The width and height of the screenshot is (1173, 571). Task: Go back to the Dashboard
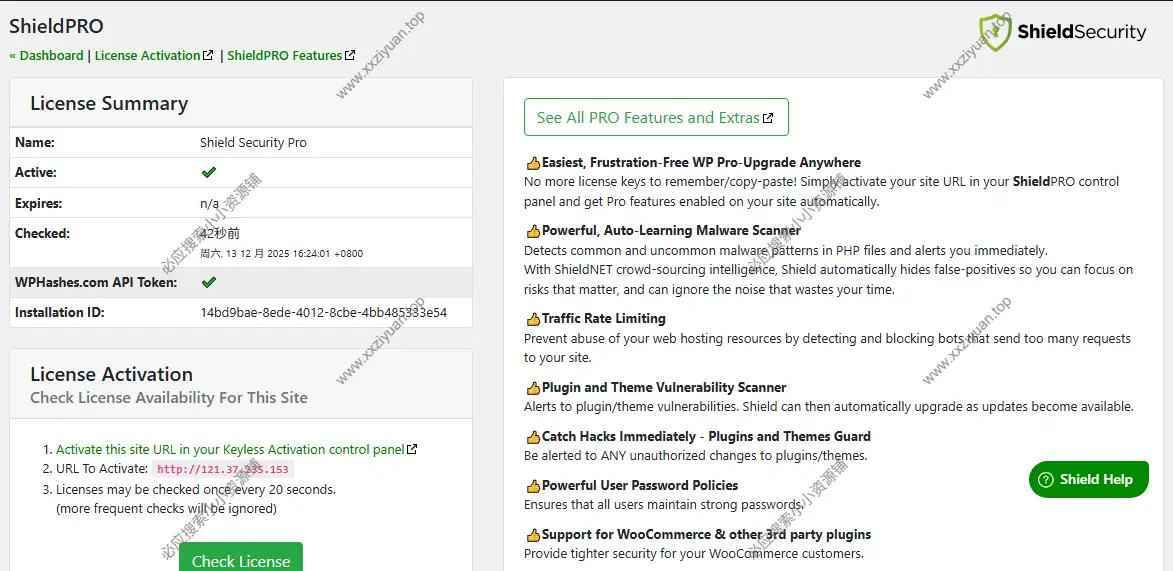click(47, 56)
